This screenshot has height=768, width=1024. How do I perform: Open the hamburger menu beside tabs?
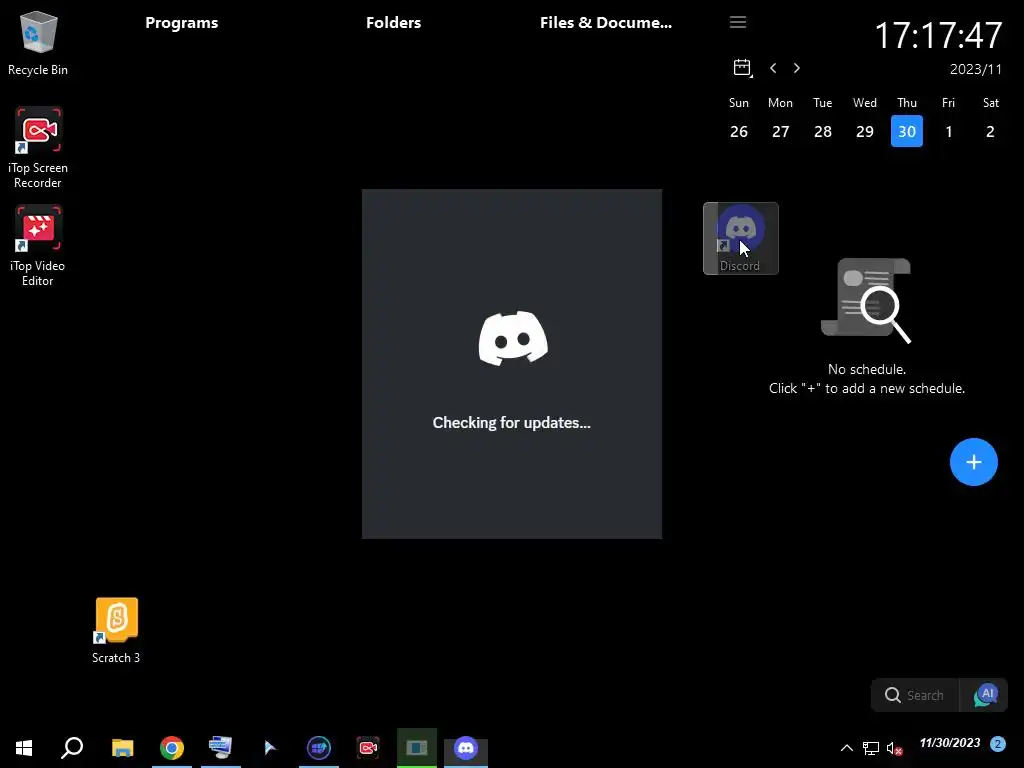(738, 22)
